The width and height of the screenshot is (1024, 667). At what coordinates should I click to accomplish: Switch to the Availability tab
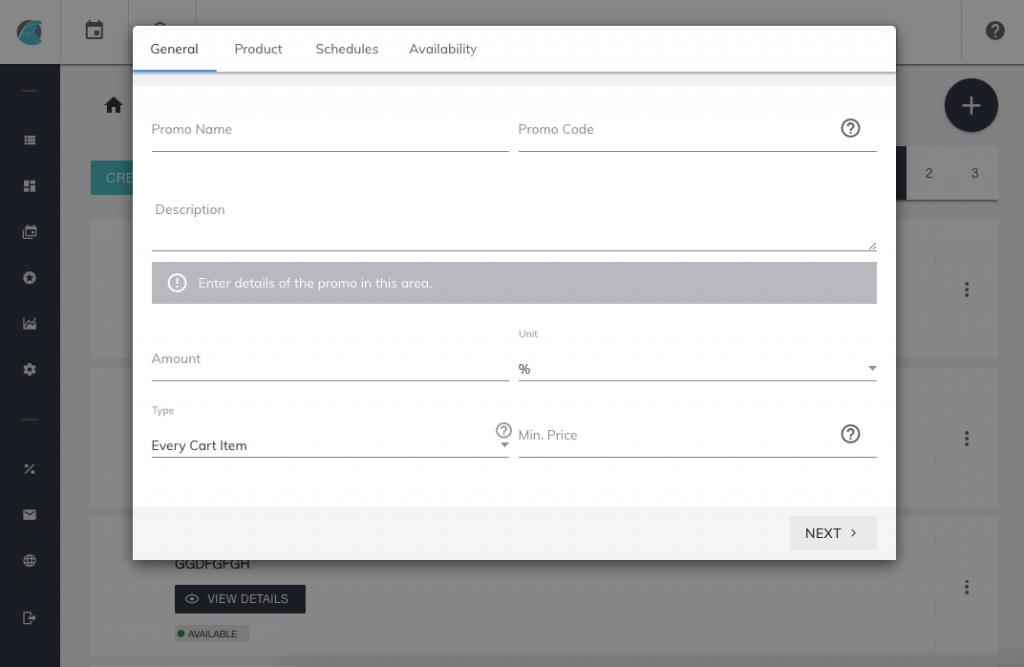click(443, 49)
